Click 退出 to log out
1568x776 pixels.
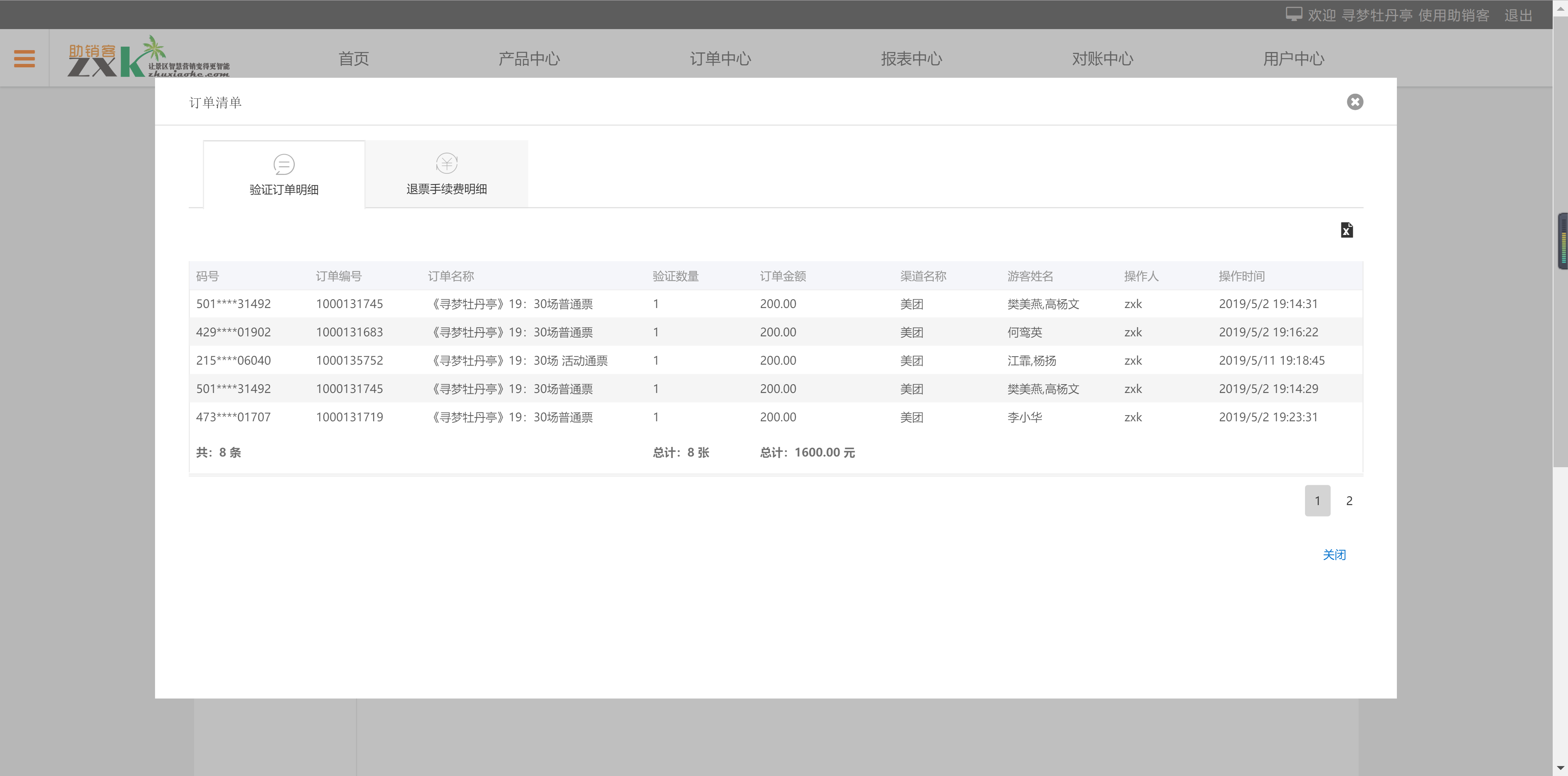pos(1517,15)
